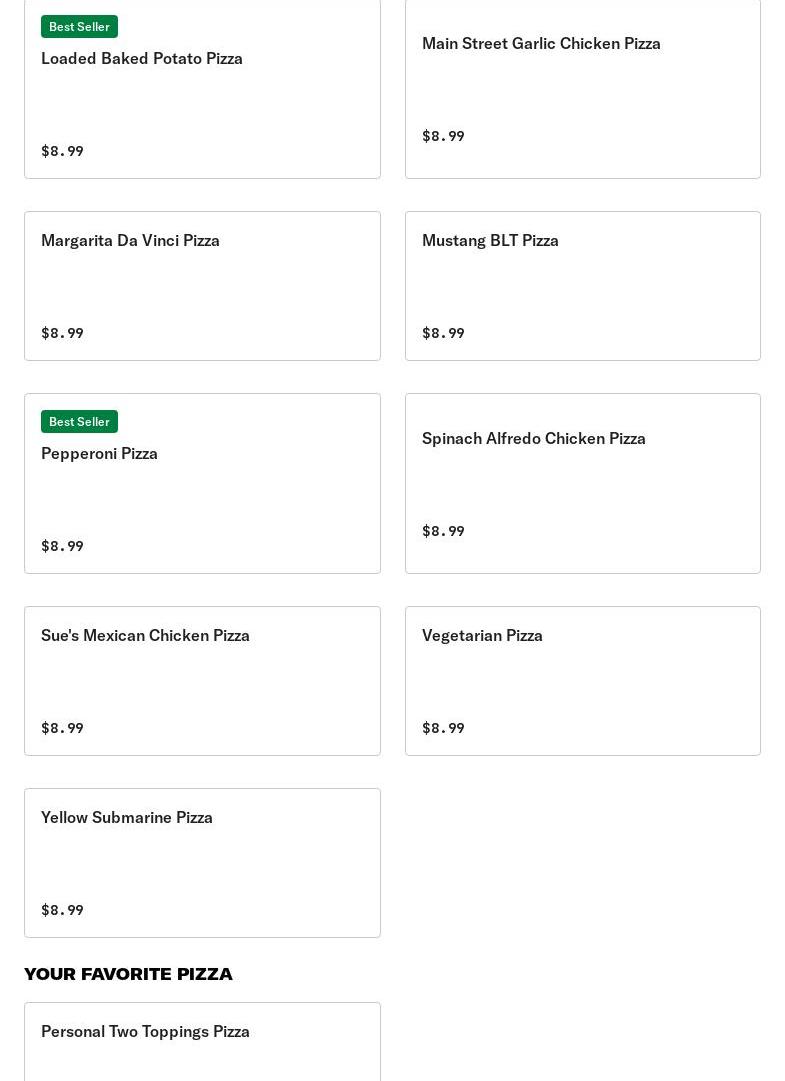Click the Vegetarian Pizza price
The height and width of the screenshot is (1081, 785).
[x=443, y=728]
